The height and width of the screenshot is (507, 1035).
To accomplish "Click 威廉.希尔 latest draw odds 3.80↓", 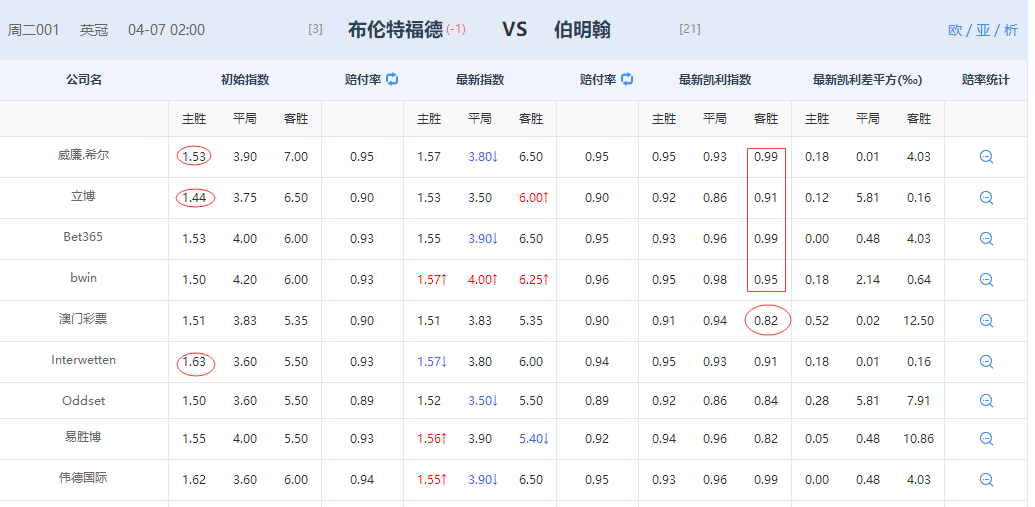I will pyautogui.click(x=483, y=157).
